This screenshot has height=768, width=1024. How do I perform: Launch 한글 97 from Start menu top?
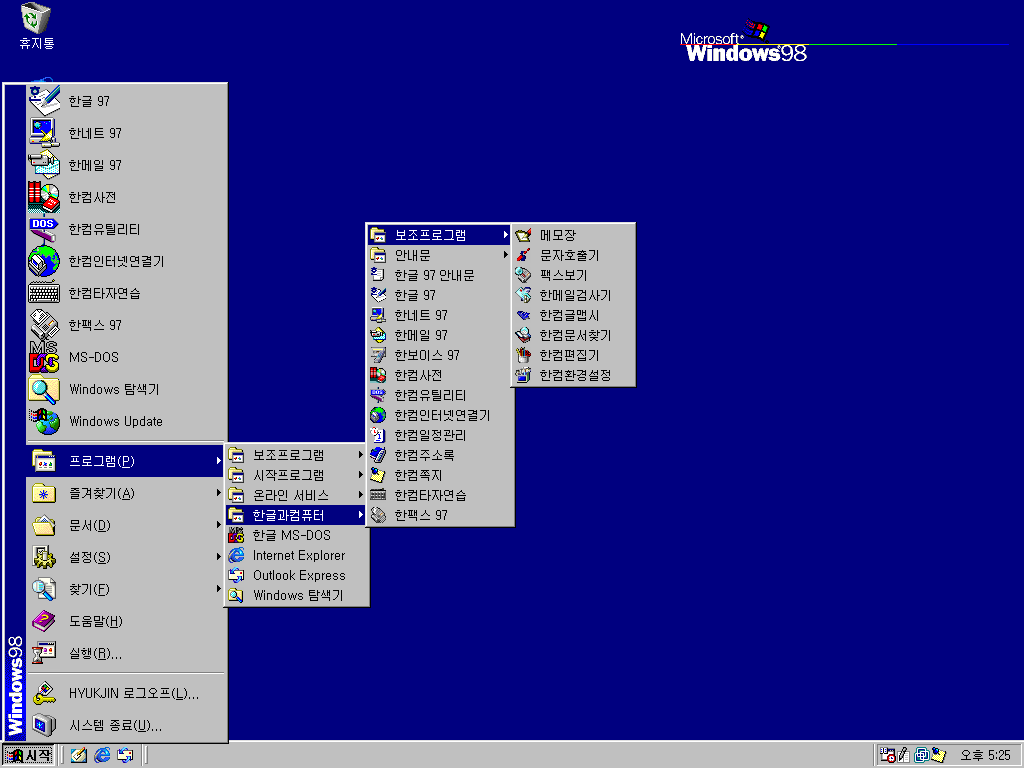[127, 101]
